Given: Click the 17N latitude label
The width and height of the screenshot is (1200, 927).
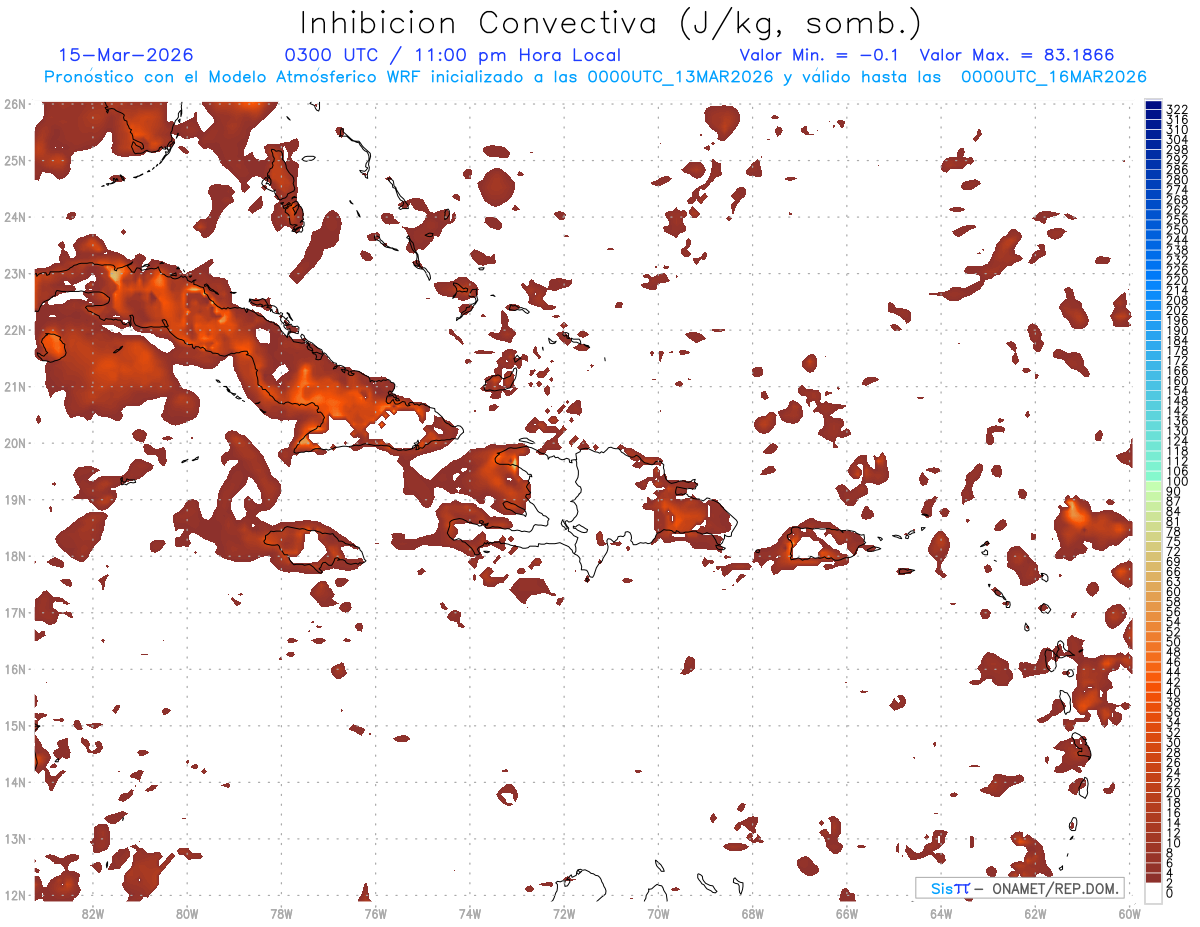Looking at the screenshot, I should pos(14,612).
